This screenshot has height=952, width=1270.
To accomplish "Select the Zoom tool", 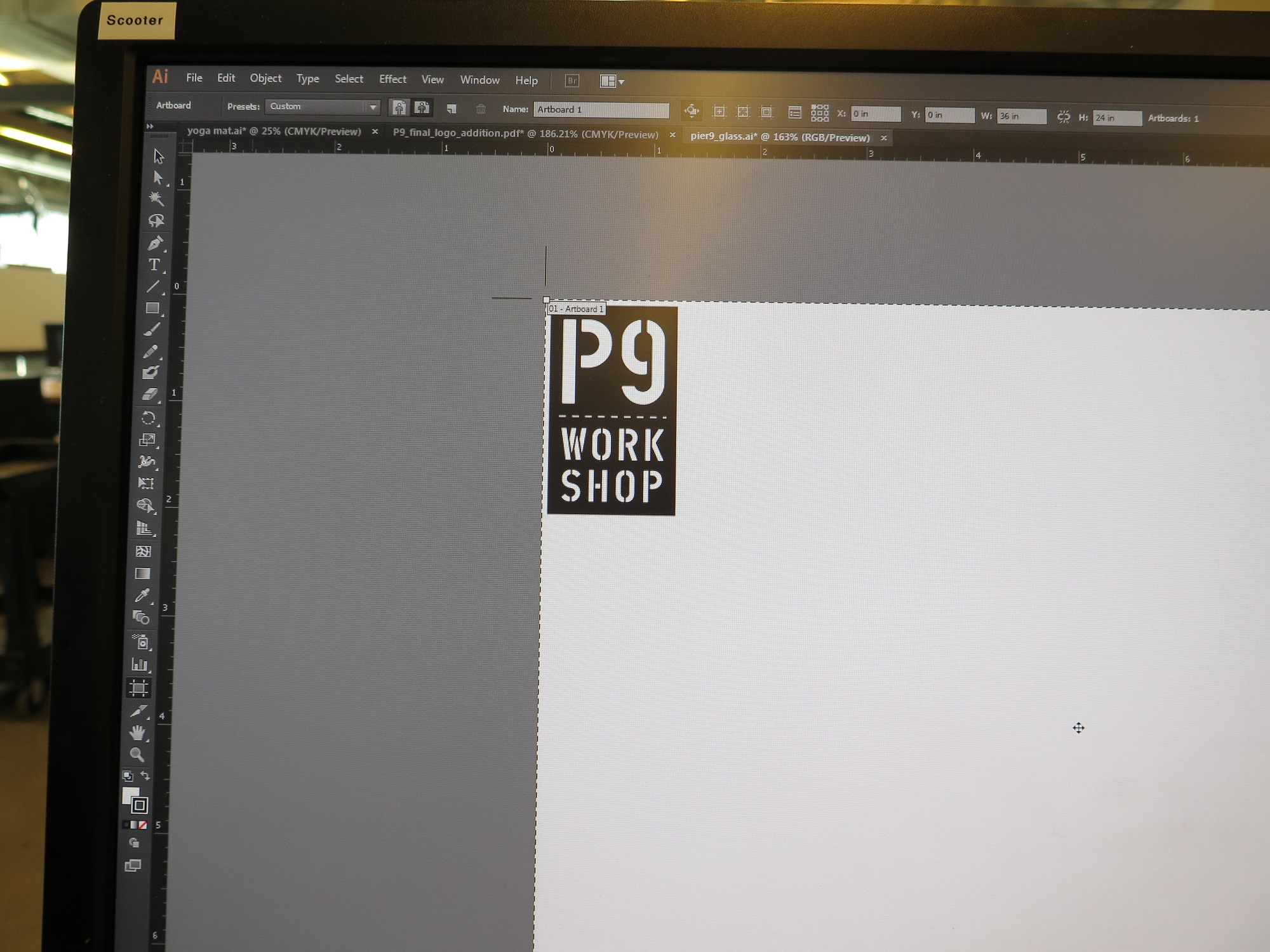I will 137,755.
